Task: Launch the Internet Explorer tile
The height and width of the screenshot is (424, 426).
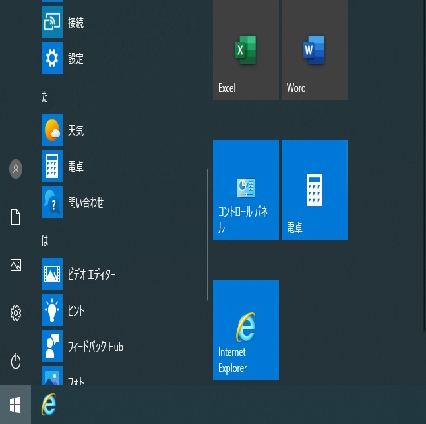Action: (x=246, y=330)
